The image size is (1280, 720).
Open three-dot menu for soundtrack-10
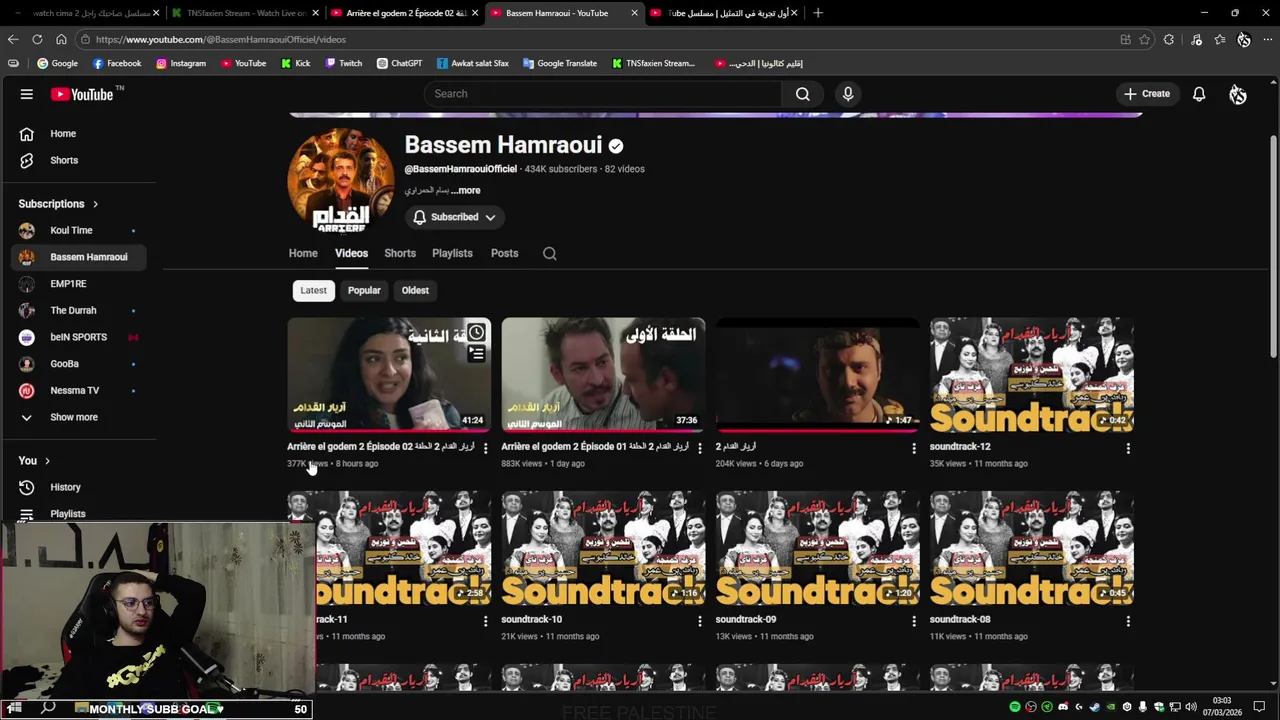[699, 621]
